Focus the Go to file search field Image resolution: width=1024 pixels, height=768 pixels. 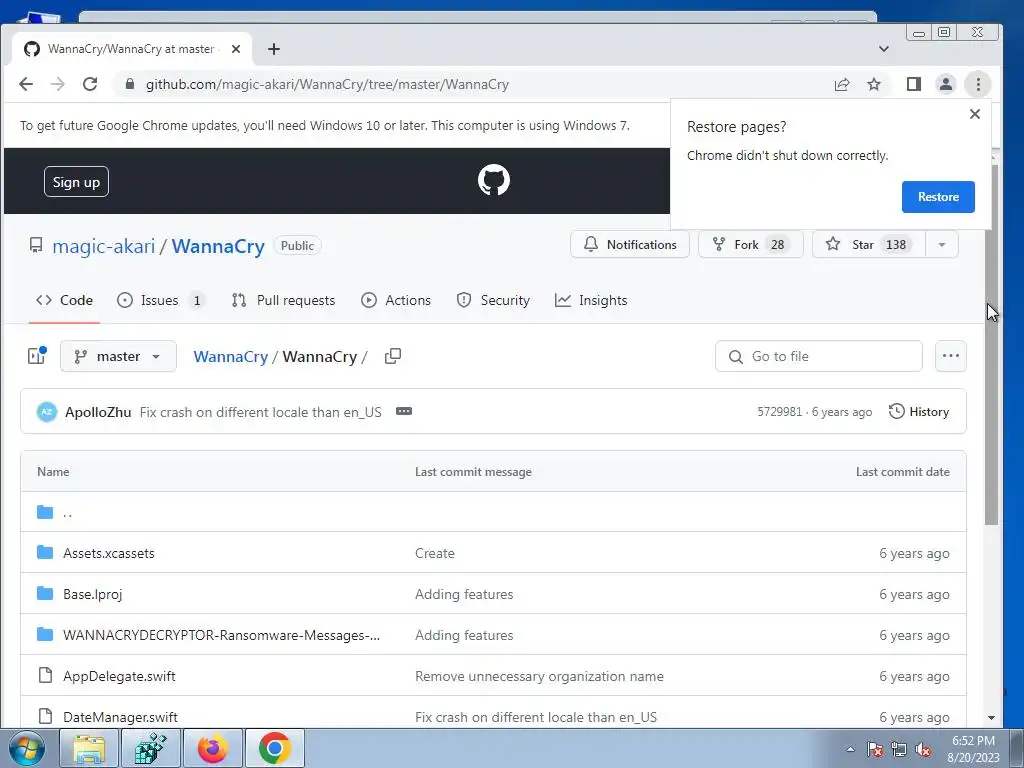click(x=818, y=356)
